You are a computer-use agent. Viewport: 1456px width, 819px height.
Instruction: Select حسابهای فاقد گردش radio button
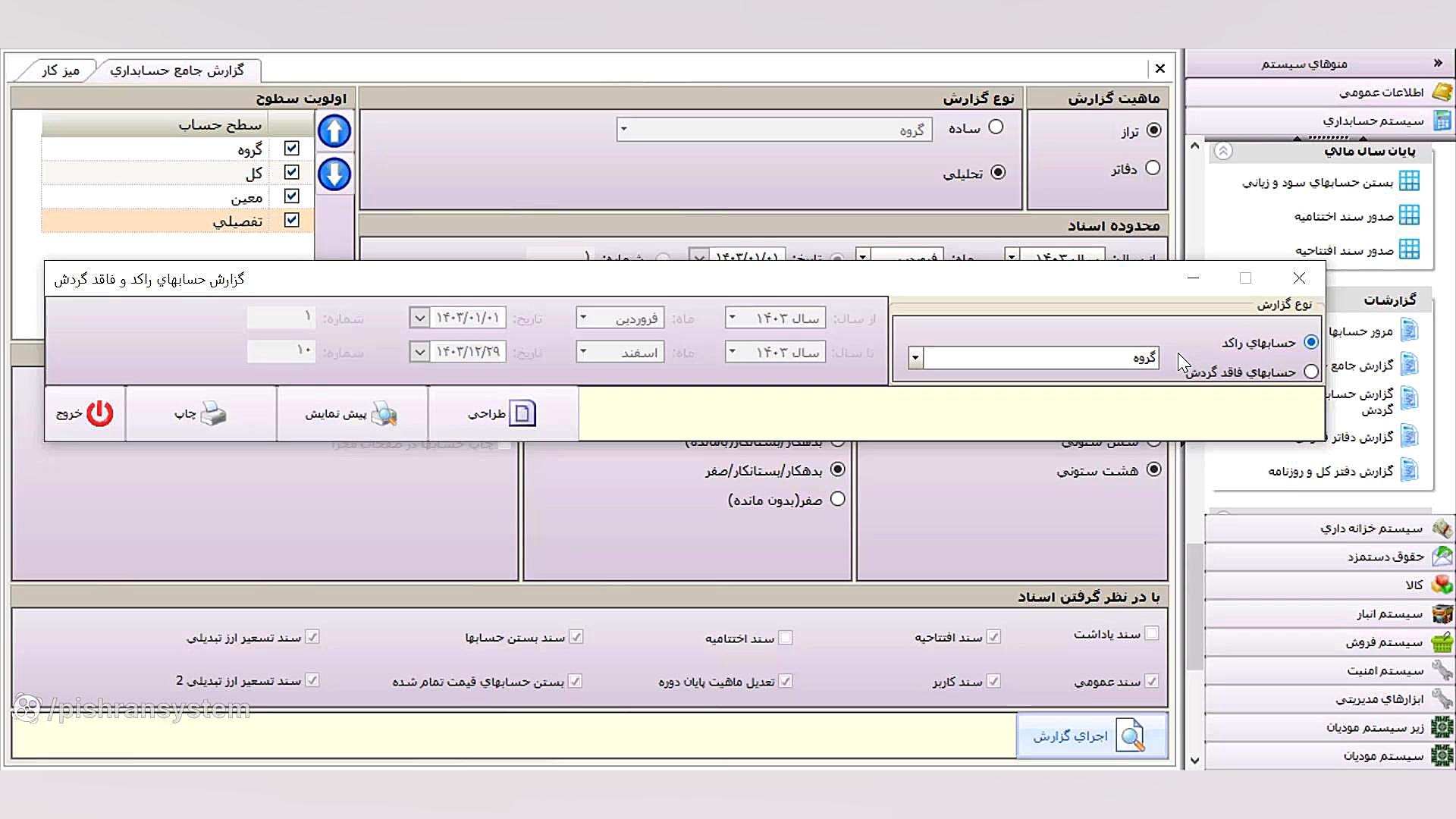click(x=1311, y=372)
